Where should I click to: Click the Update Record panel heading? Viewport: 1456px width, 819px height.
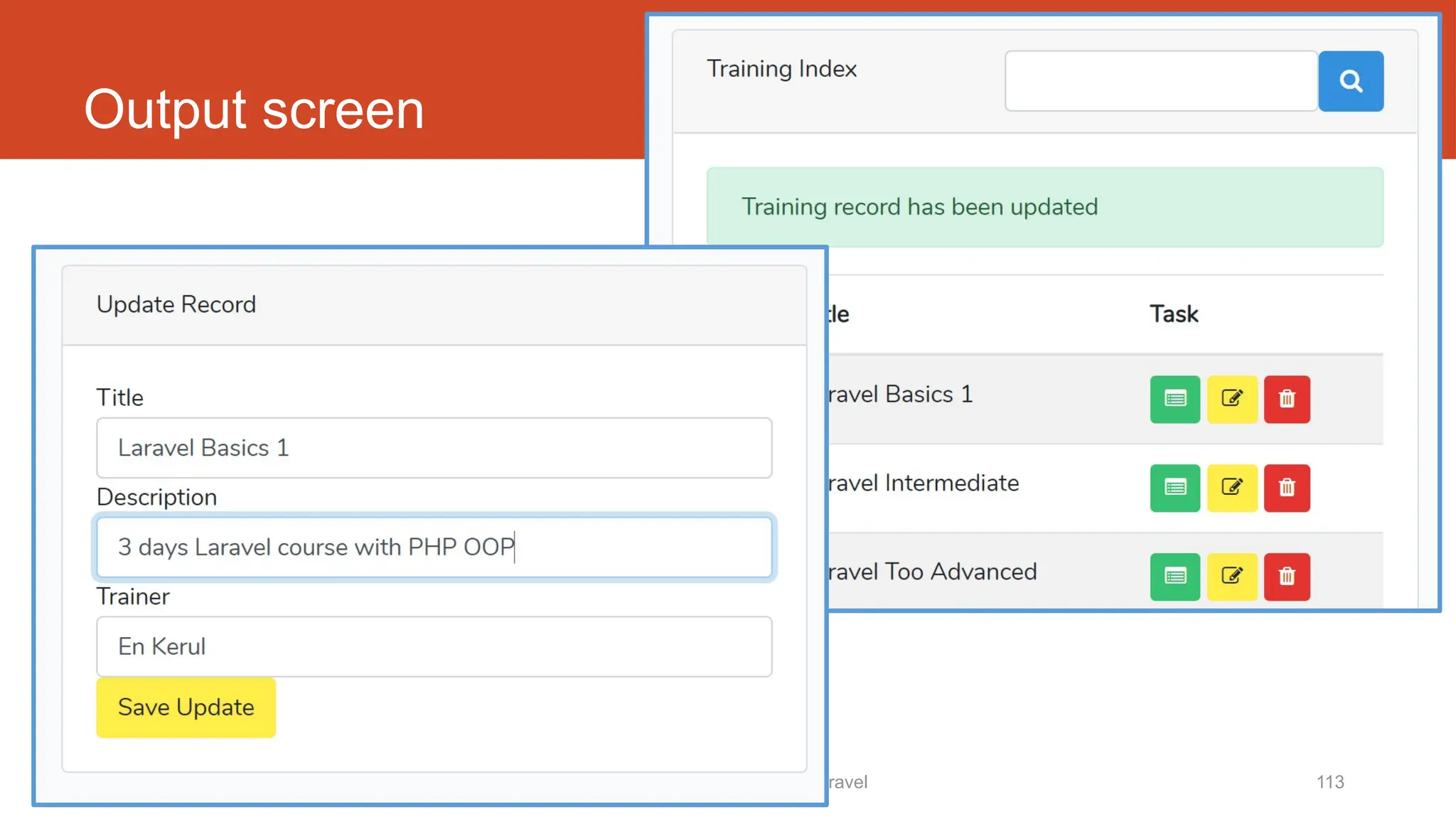176,304
